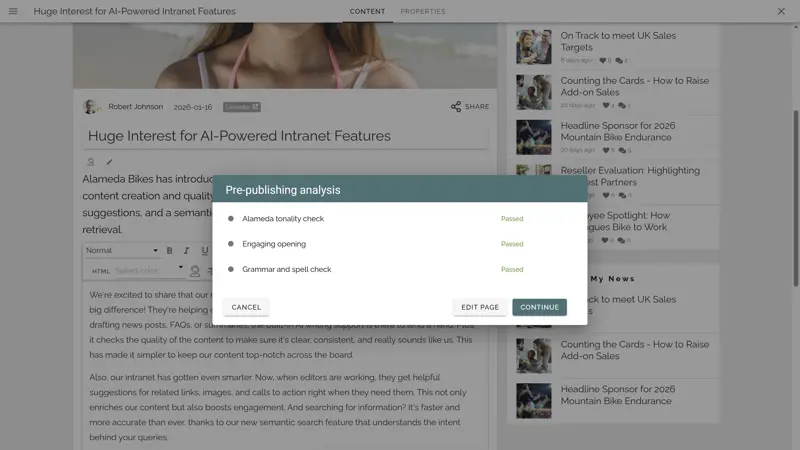
Task: Edit the page title field
Action: click(x=286, y=136)
